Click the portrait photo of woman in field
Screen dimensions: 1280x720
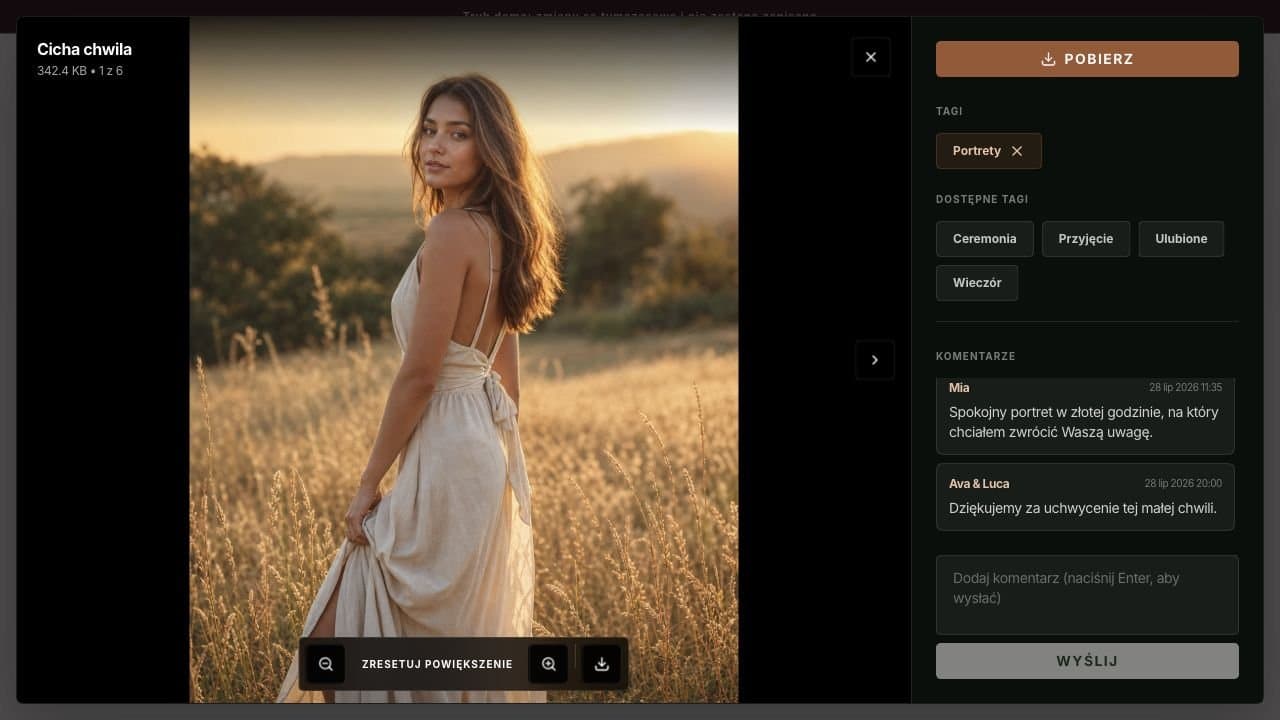464,360
